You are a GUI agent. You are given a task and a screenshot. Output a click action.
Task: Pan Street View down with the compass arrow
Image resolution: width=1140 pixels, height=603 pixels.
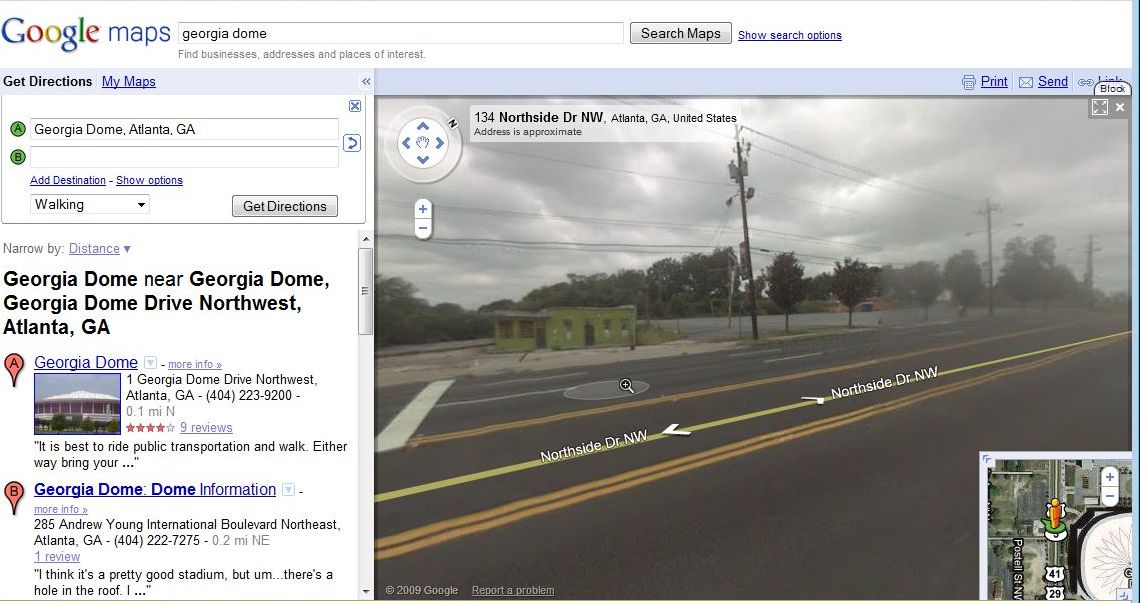click(422, 160)
